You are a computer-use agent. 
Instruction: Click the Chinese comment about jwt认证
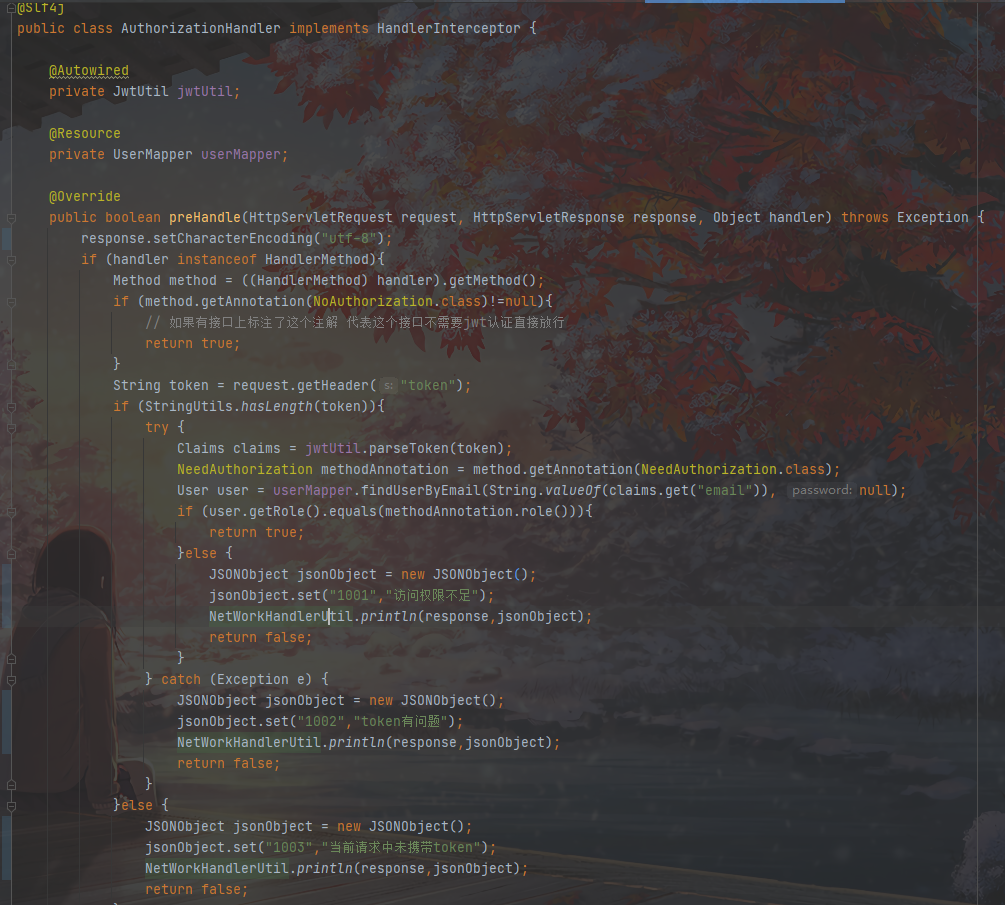[355, 322]
